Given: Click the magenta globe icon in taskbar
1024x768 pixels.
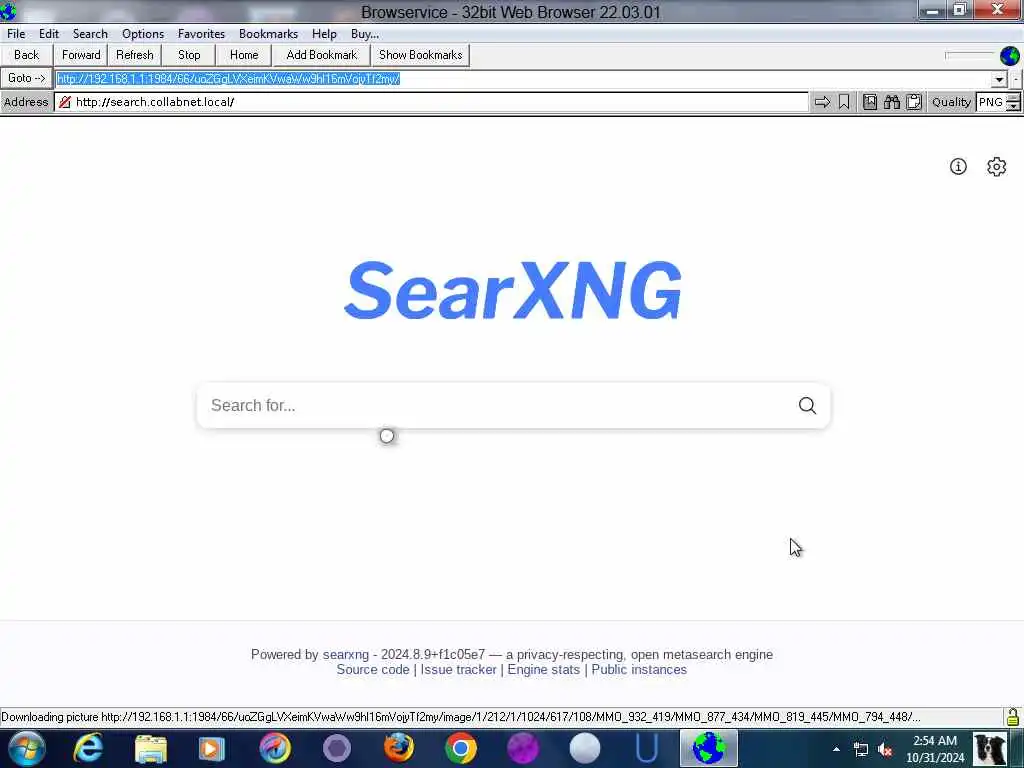Looking at the screenshot, I should [523, 748].
